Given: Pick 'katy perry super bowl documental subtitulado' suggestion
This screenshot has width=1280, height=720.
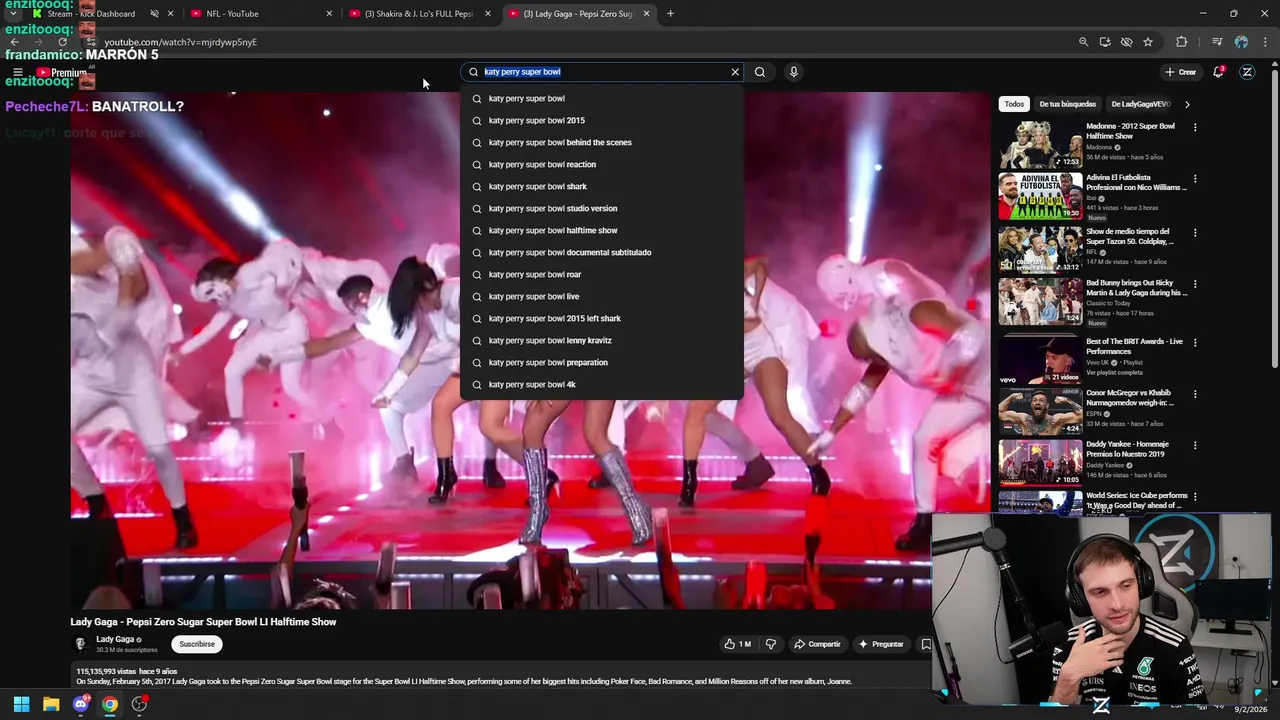Looking at the screenshot, I should [x=601, y=252].
